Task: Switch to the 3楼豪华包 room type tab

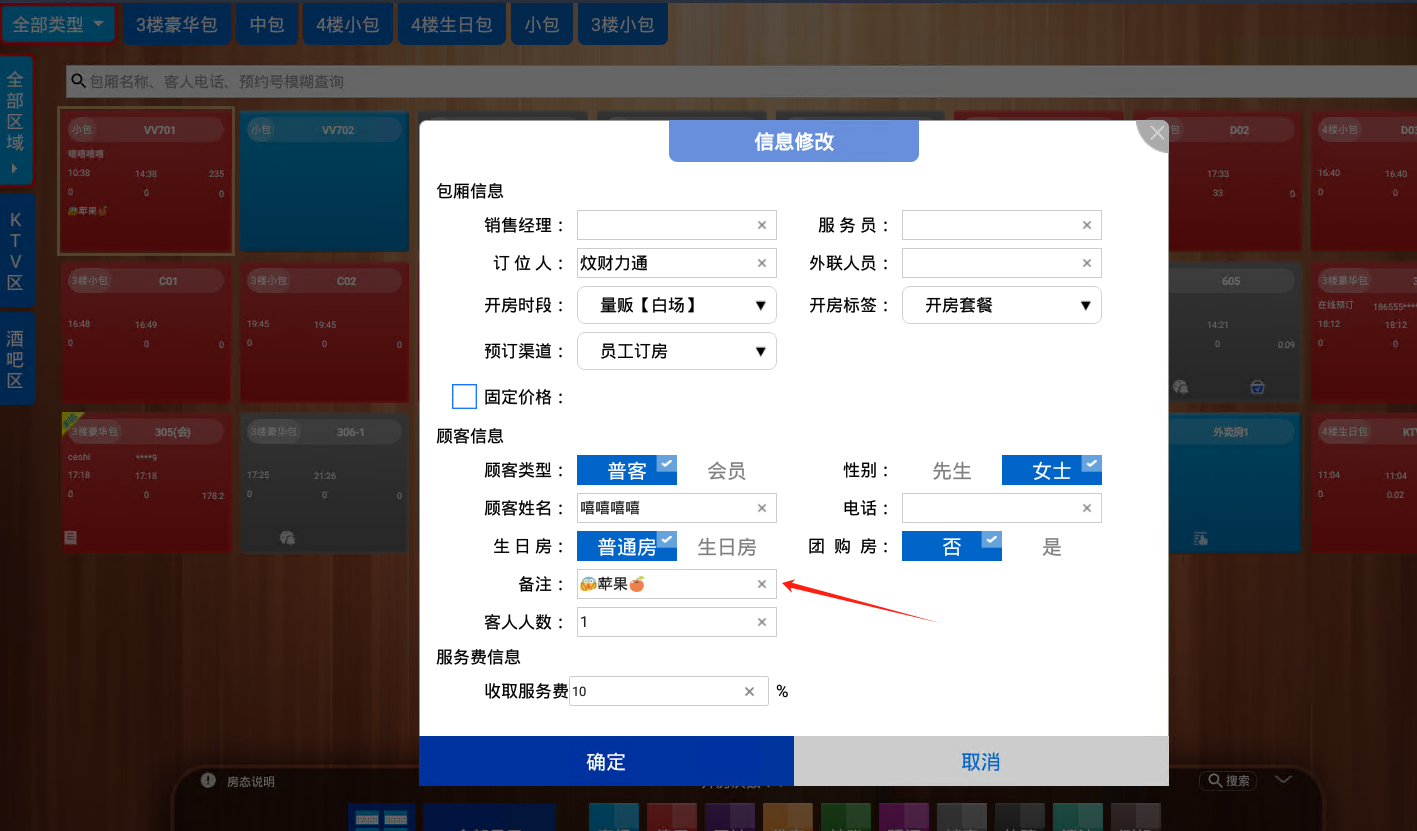Action: point(177,24)
